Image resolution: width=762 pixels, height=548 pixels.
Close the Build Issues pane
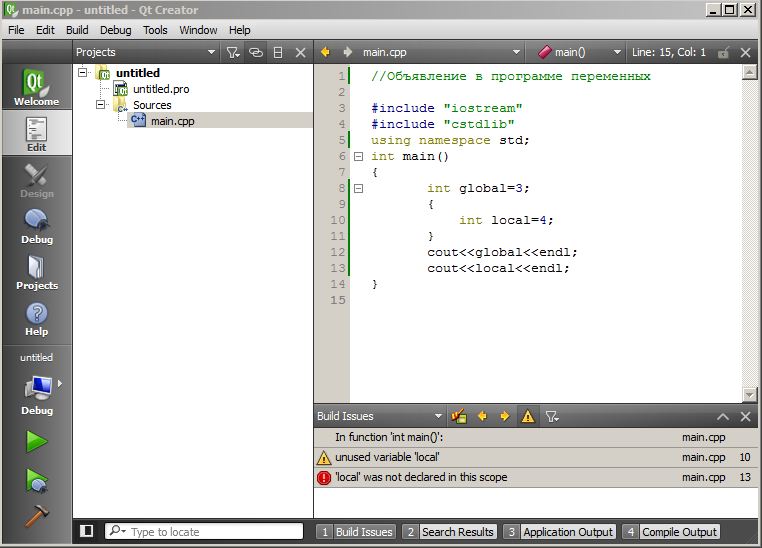click(x=745, y=417)
